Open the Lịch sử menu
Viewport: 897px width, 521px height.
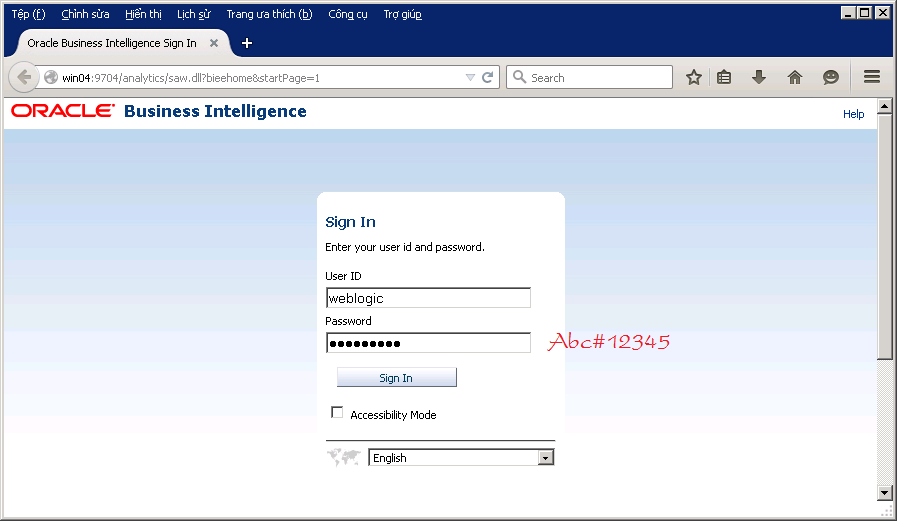[x=193, y=14]
